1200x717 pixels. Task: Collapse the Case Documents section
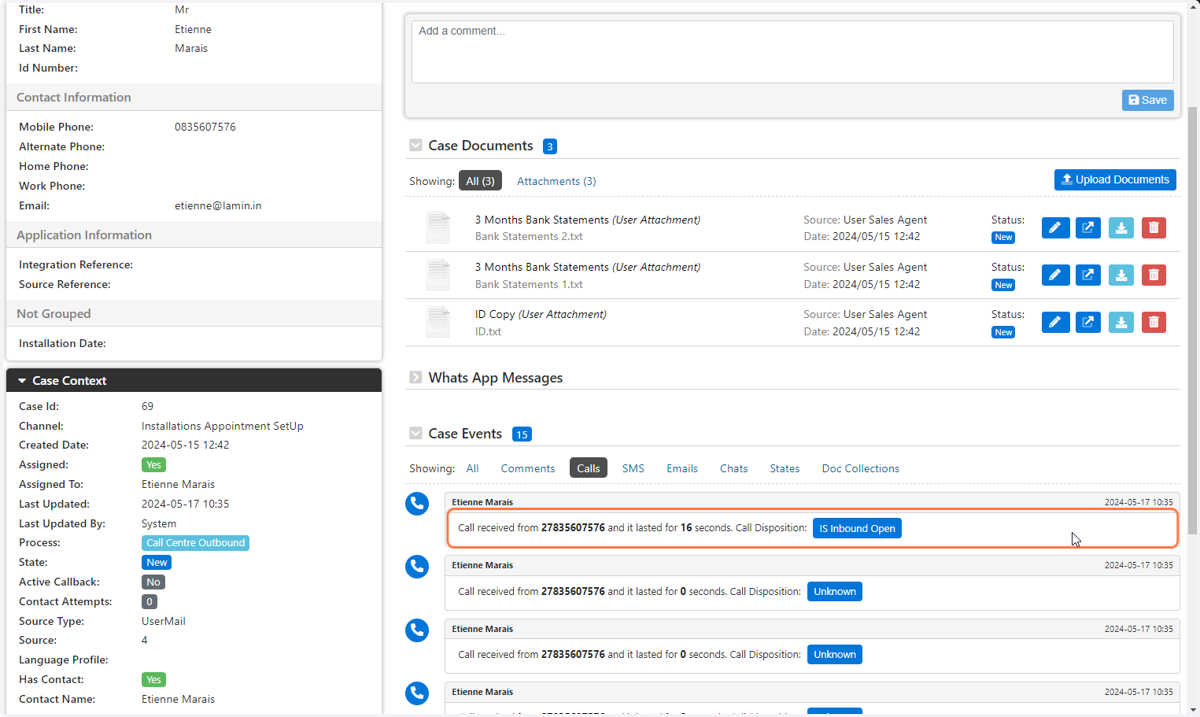(x=416, y=146)
